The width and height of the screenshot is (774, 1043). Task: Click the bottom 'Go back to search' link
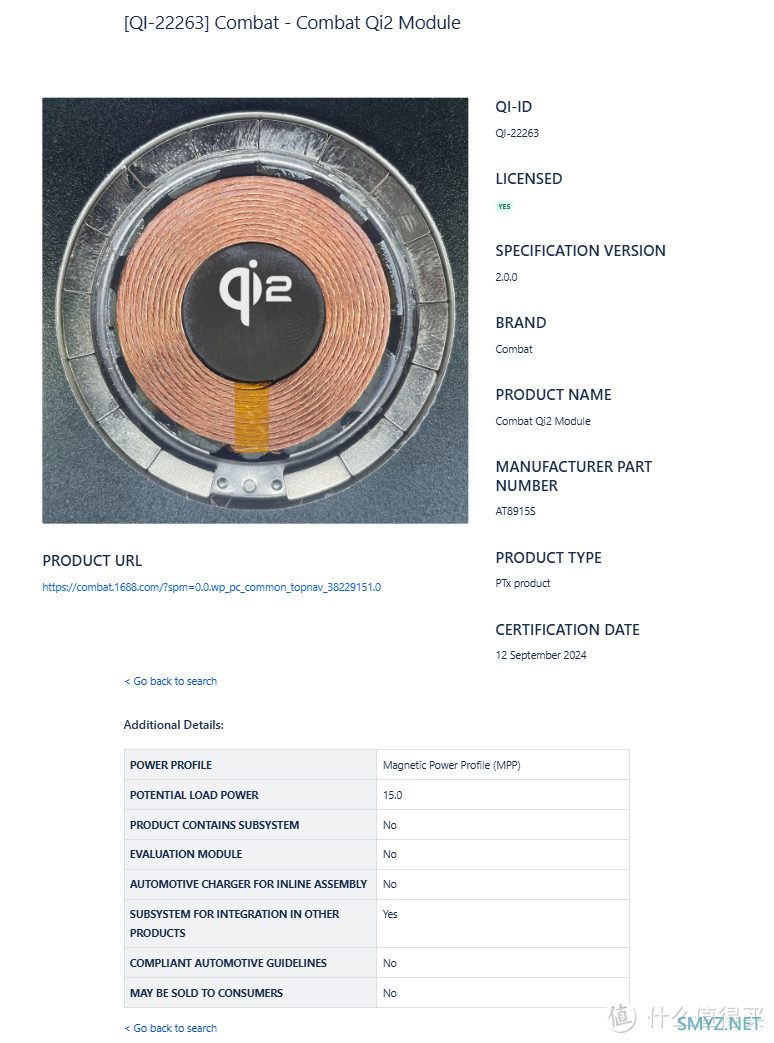tap(171, 1028)
